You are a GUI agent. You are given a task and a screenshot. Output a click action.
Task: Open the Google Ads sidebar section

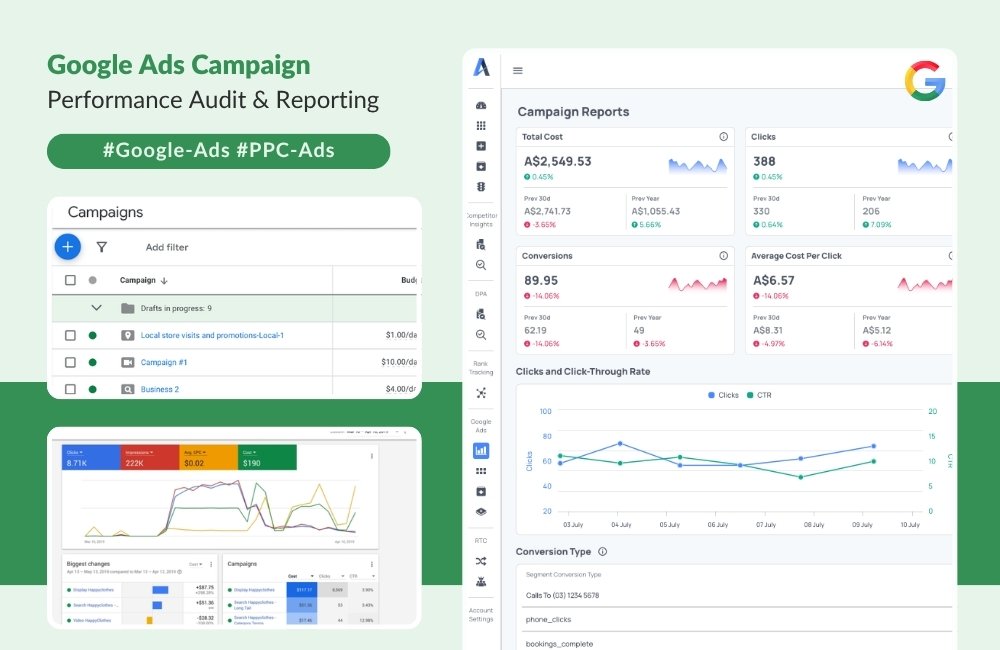click(481, 426)
